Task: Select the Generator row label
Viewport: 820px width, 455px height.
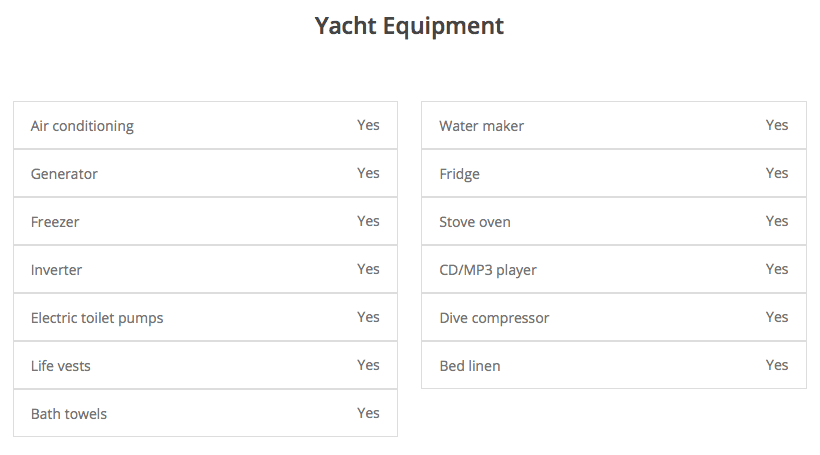Action: coord(64,174)
